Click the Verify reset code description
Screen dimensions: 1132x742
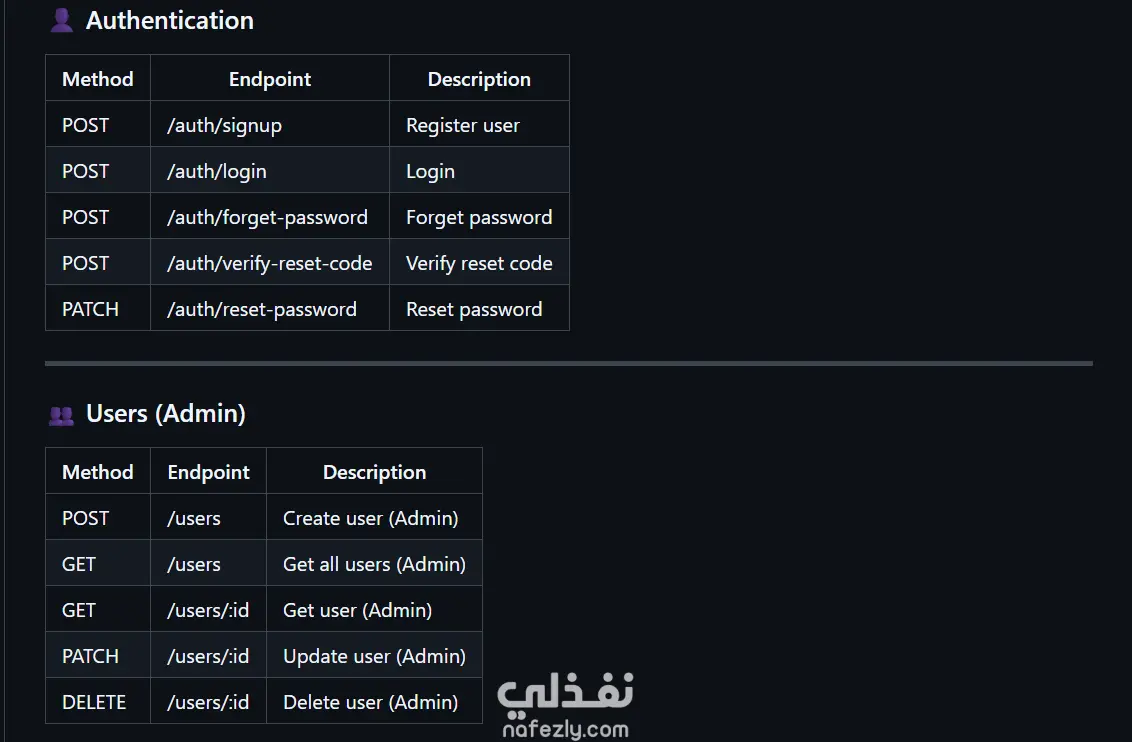click(479, 264)
